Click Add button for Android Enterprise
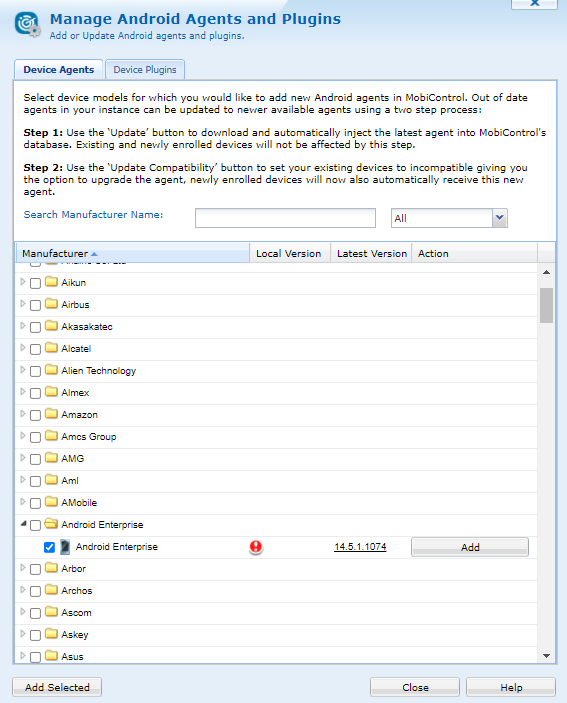Image resolution: width=567 pixels, height=703 pixels. click(x=470, y=547)
